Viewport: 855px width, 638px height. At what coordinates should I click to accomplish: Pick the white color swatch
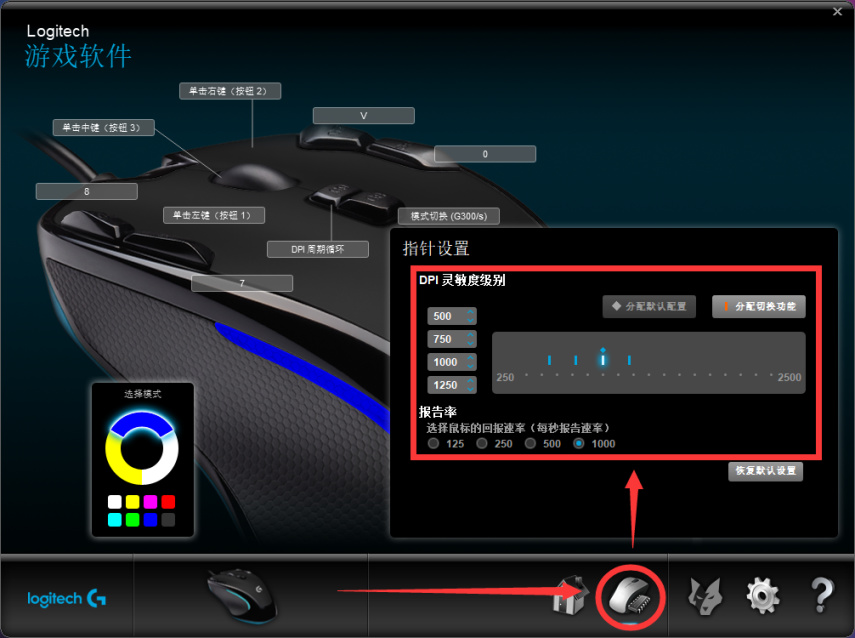click(x=115, y=502)
